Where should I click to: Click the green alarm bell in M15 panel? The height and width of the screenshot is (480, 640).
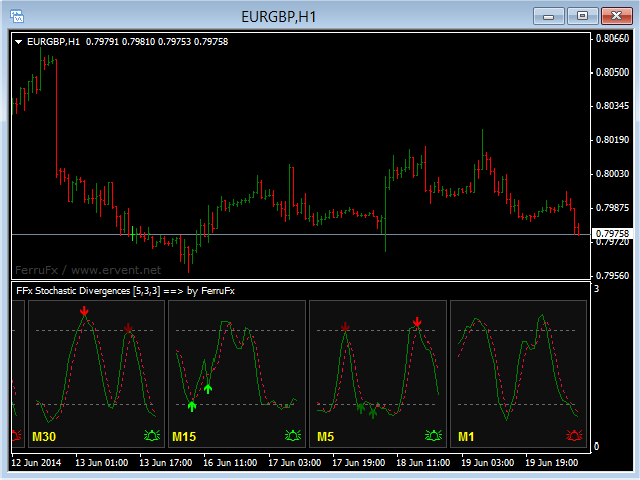point(293,436)
